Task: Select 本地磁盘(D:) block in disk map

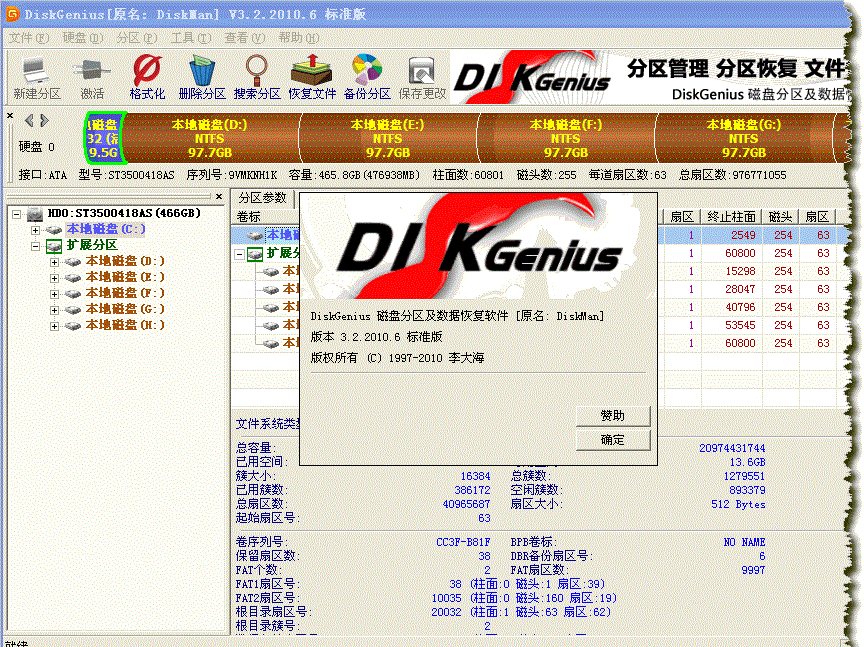Action: (x=210, y=138)
